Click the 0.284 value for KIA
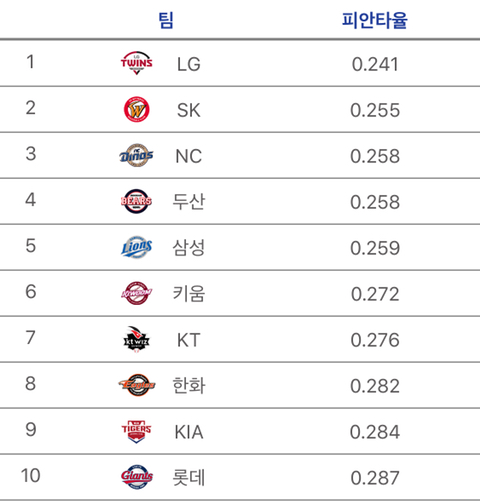Screen dimensions: 480x504 (x=375, y=432)
